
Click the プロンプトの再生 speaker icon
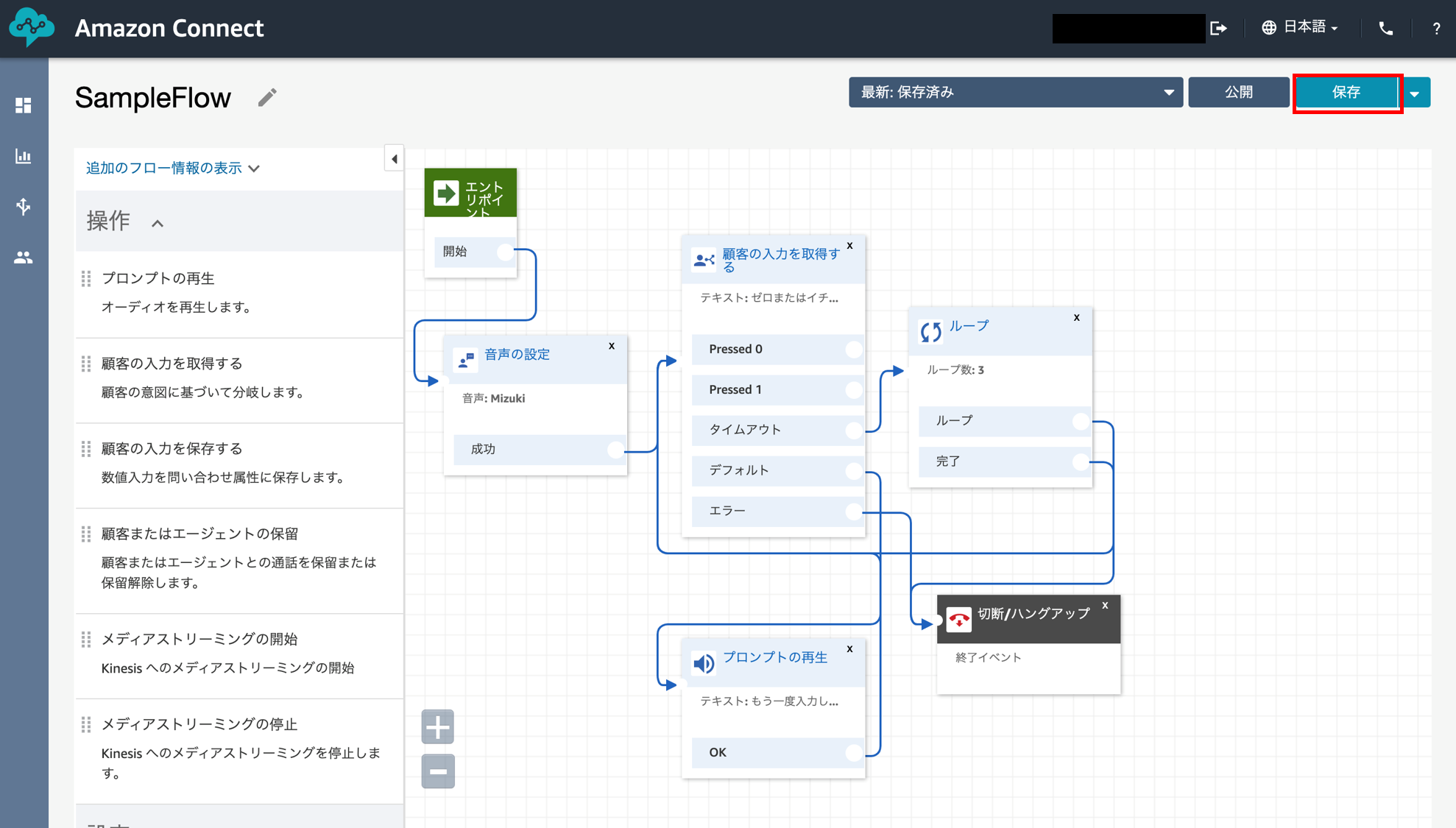click(704, 663)
